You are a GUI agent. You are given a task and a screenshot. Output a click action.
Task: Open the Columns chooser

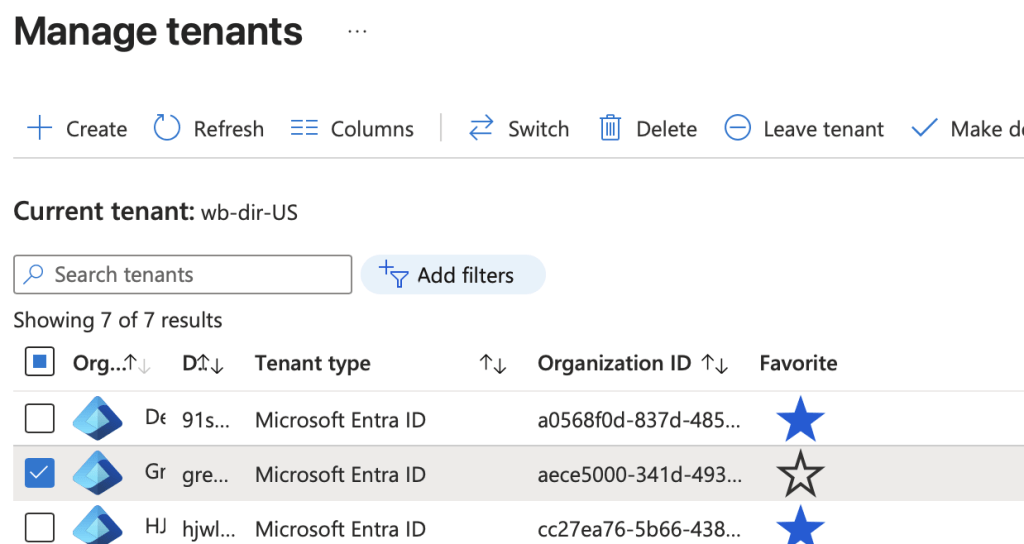point(352,129)
